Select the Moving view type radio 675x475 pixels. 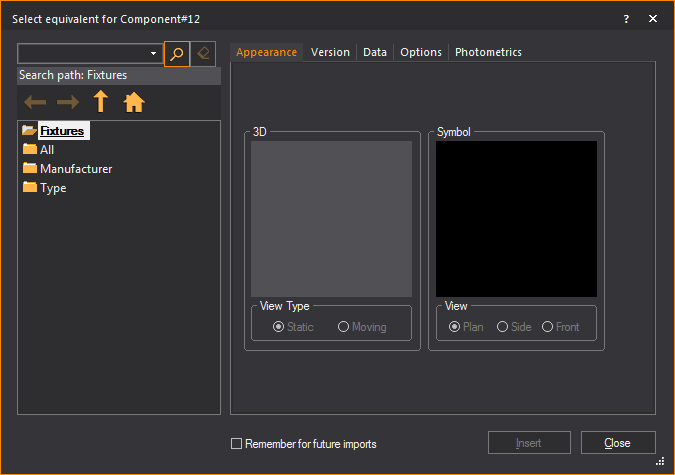(344, 327)
